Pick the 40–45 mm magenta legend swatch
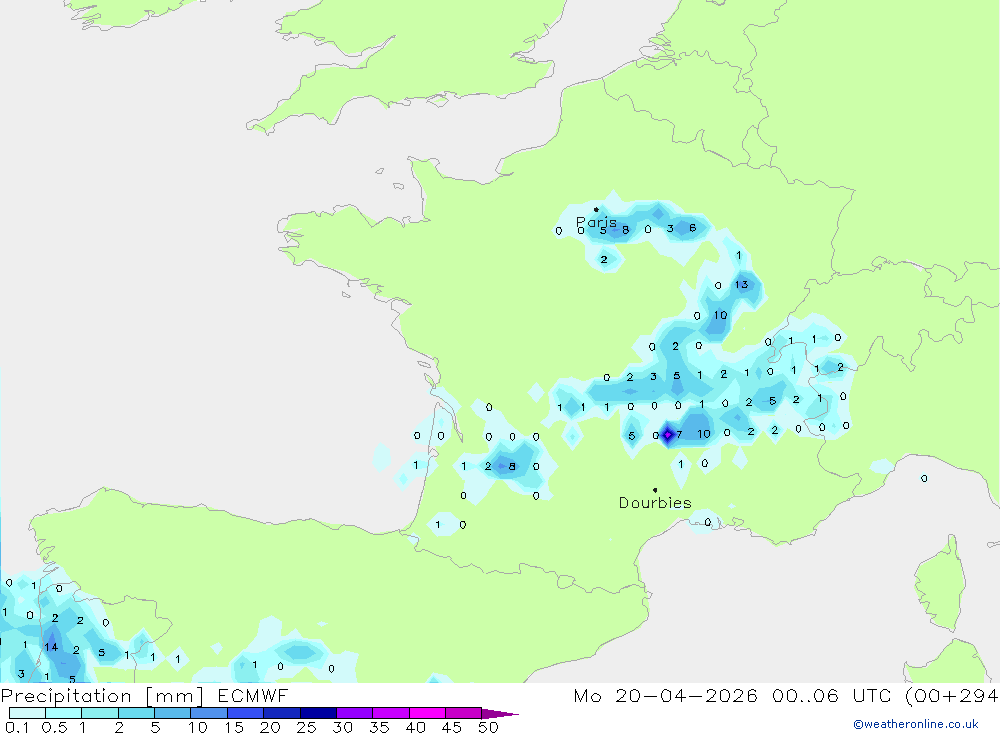This screenshot has width=1000, height=733. pyautogui.click(x=427, y=713)
